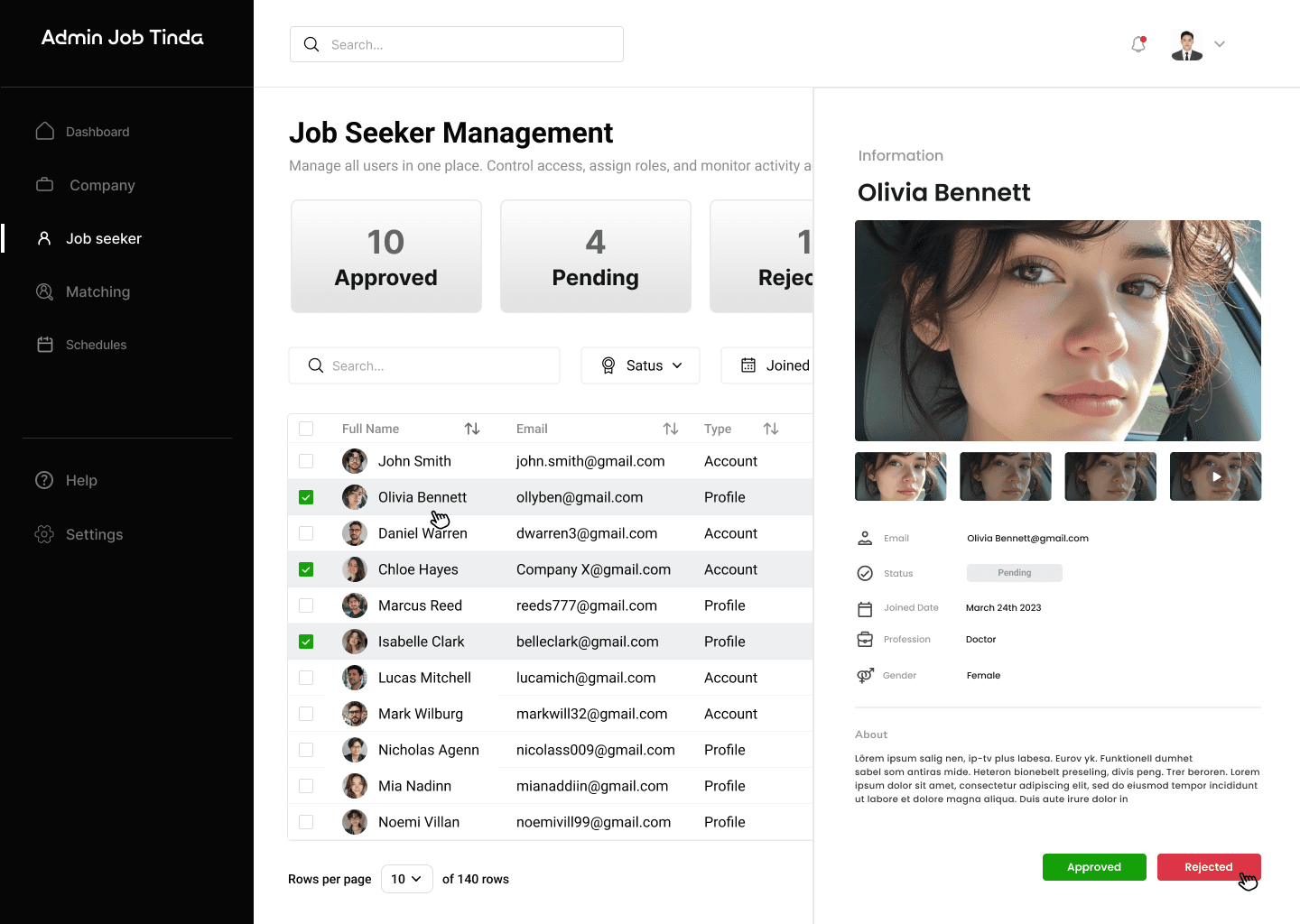Click the top header search field
Image resolution: width=1300 pixels, height=924 pixels.
[457, 44]
